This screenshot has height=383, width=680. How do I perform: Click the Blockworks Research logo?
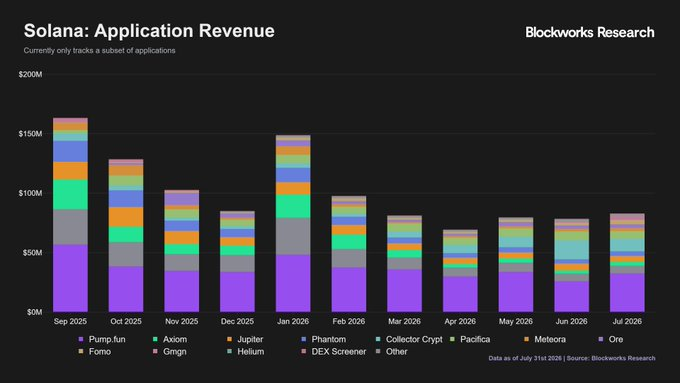coord(590,32)
